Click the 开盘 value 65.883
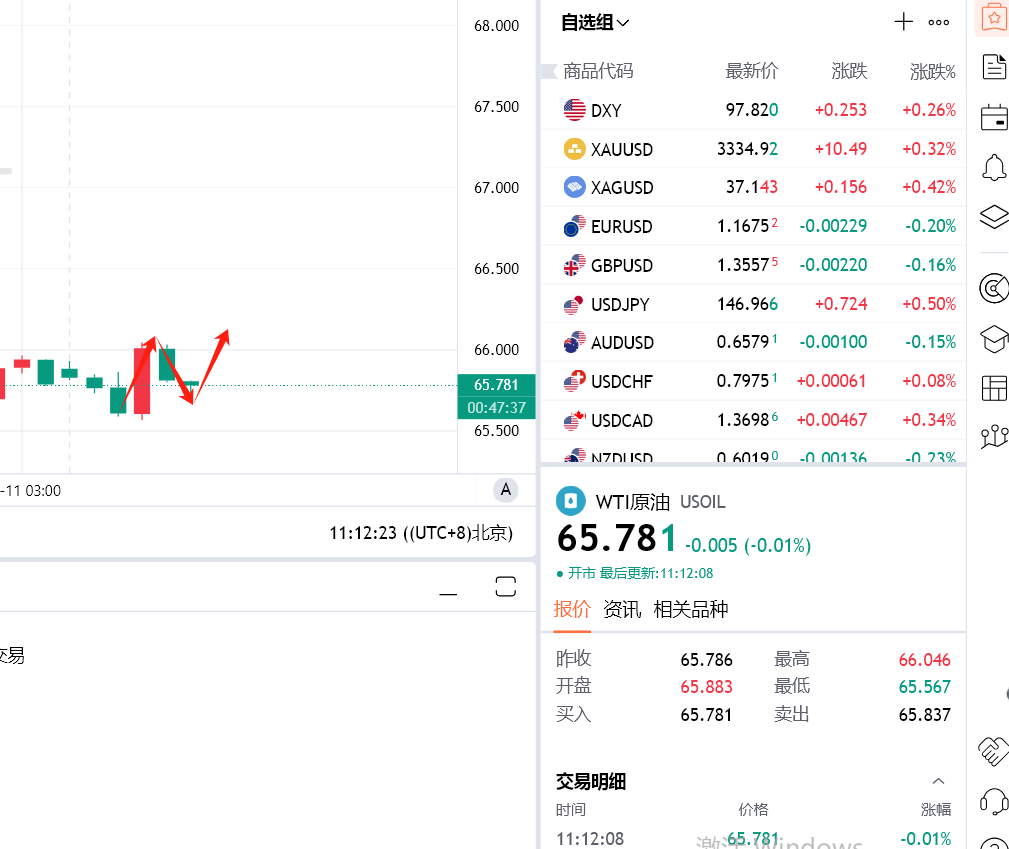 [x=707, y=687]
